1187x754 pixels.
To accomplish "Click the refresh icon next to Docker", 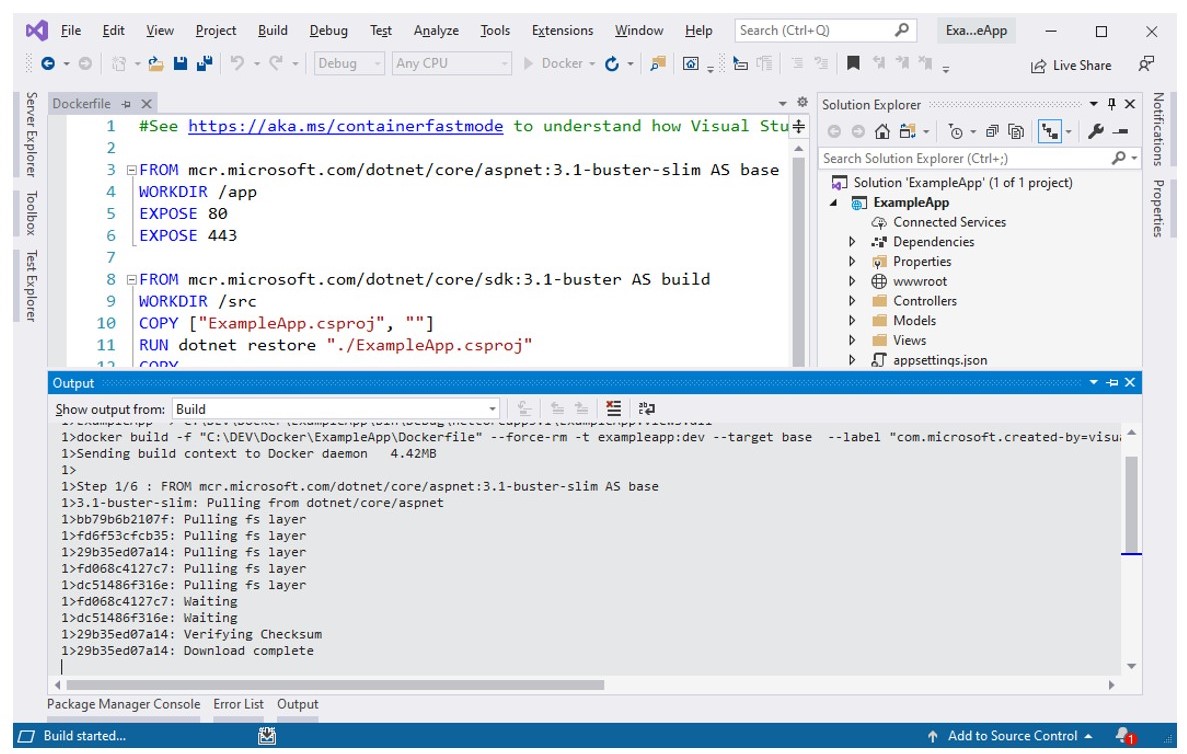I will click(x=613, y=64).
